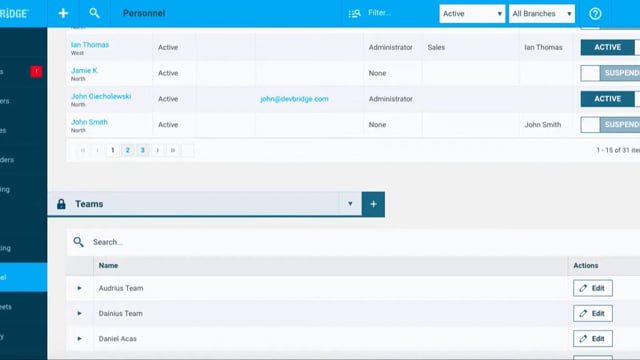Click Administrator role in John Ciecholewski row

[391, 99]
